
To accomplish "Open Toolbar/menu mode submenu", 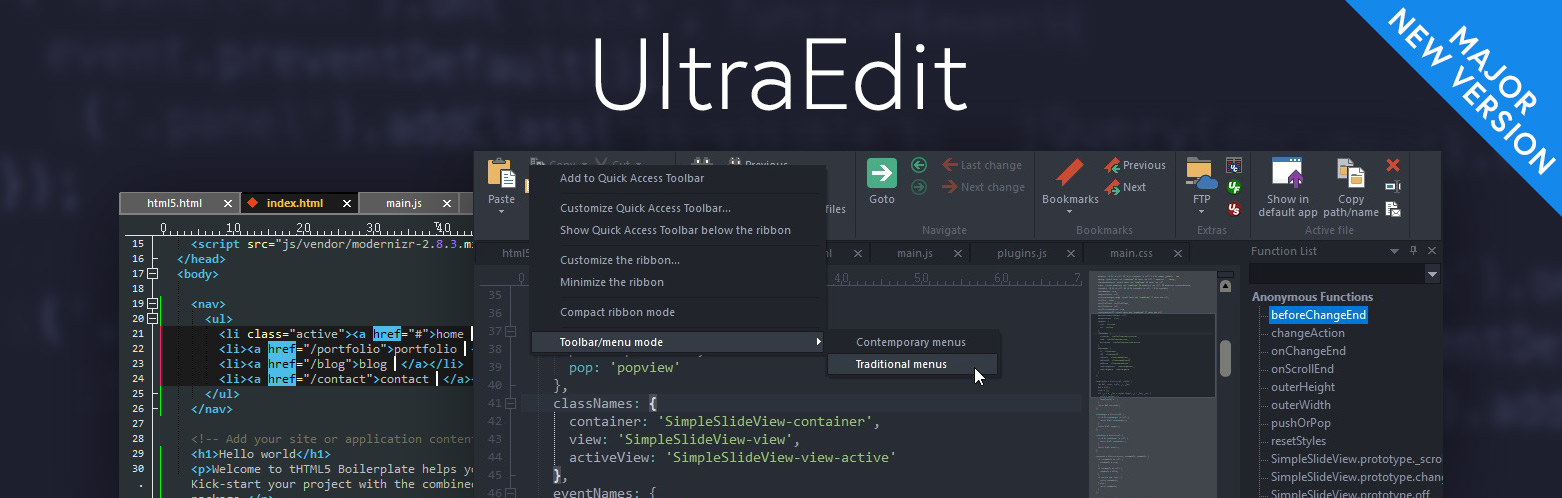I will tap(678, 342).
